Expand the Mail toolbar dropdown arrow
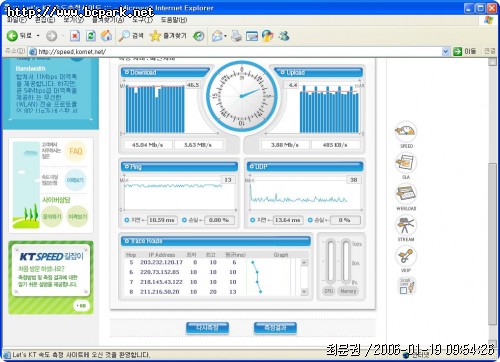This screenshot has width=500, height=362. click(x=225, y=36)
